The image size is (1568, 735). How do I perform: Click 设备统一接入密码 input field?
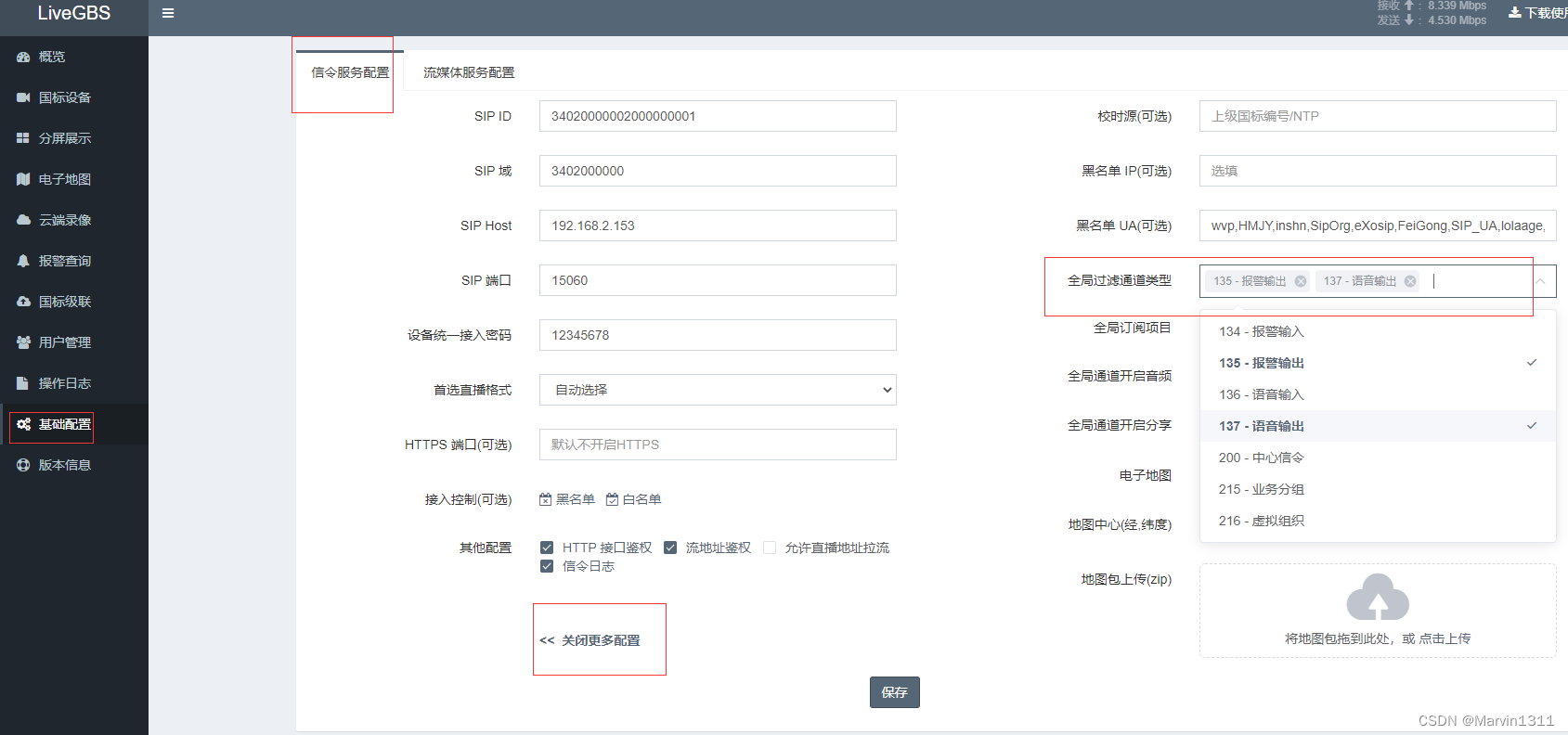(x=718, y=335)
